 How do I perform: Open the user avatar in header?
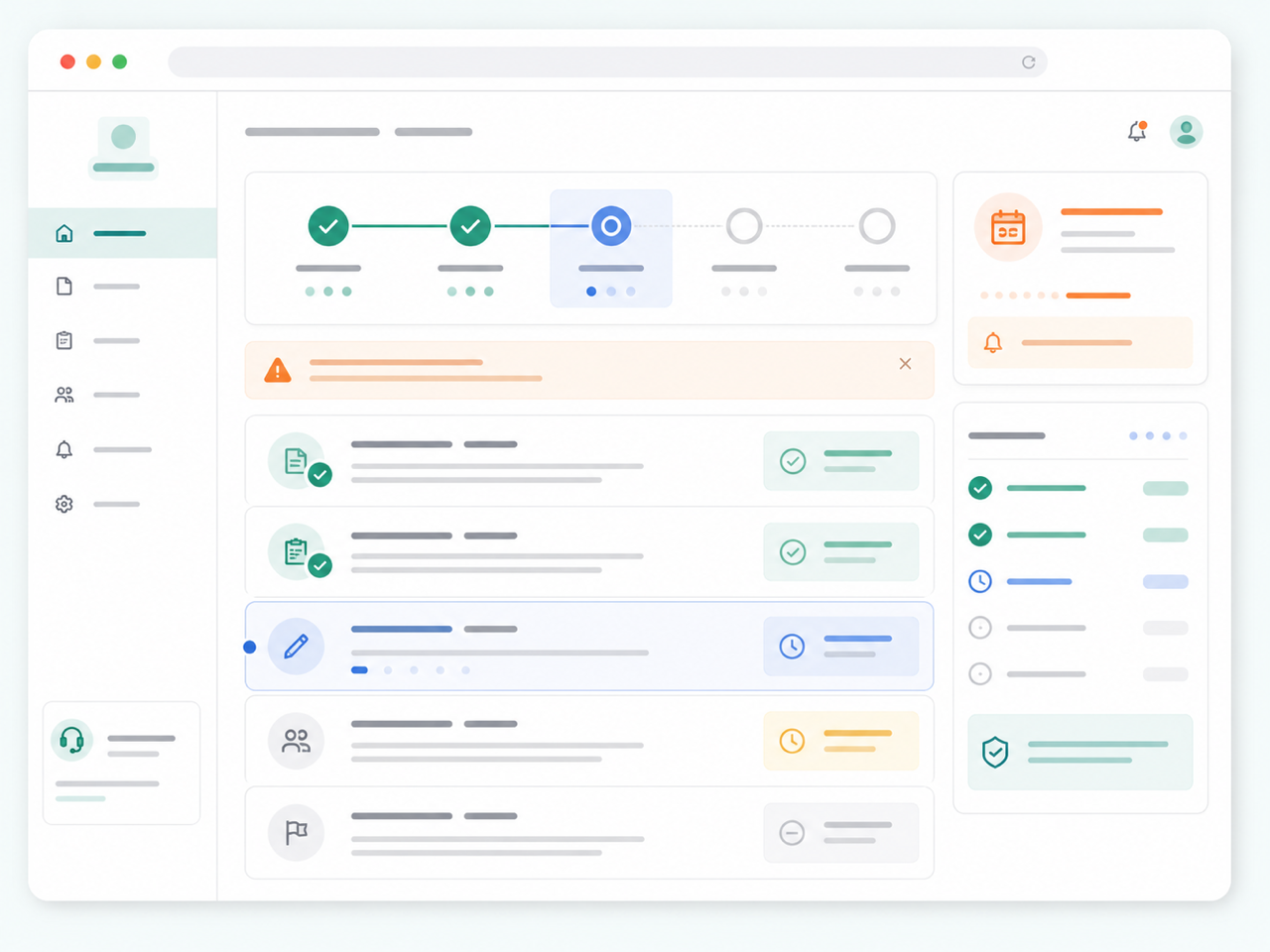click(x=1186, y=131)
